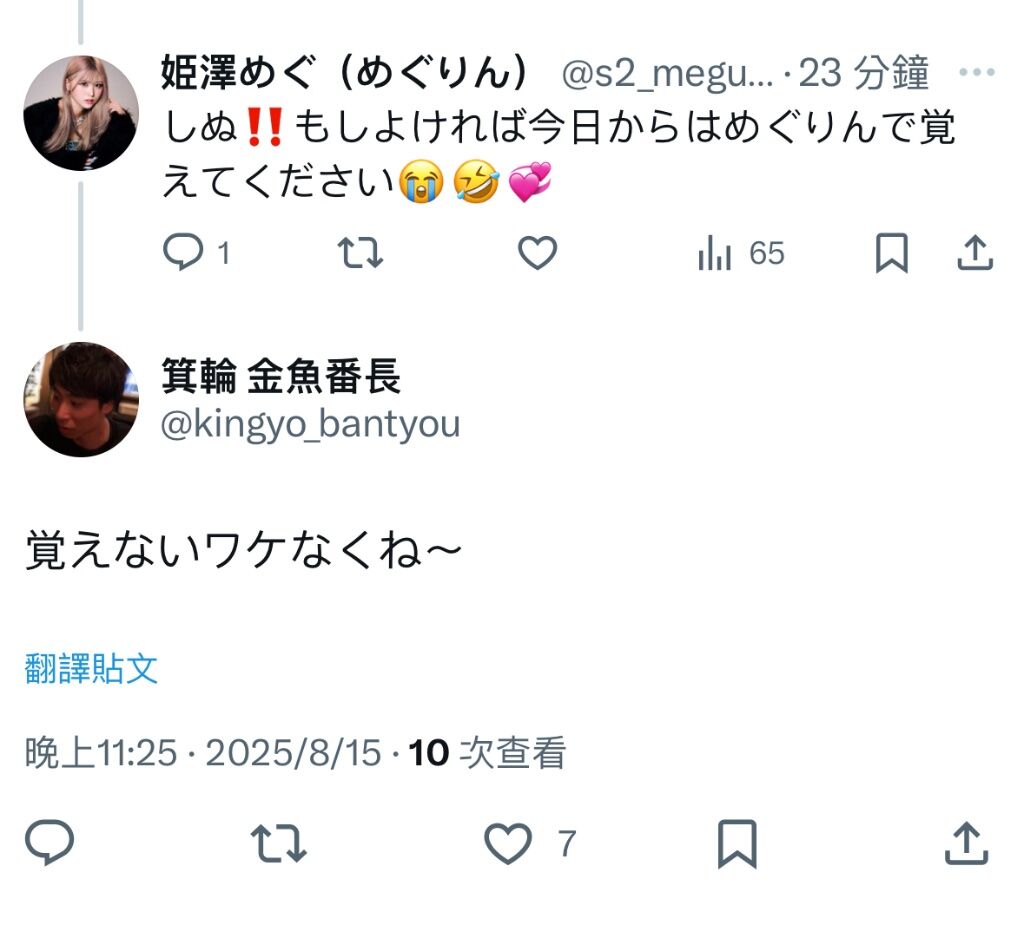Open three-dot more options menu

coord(976,73)
